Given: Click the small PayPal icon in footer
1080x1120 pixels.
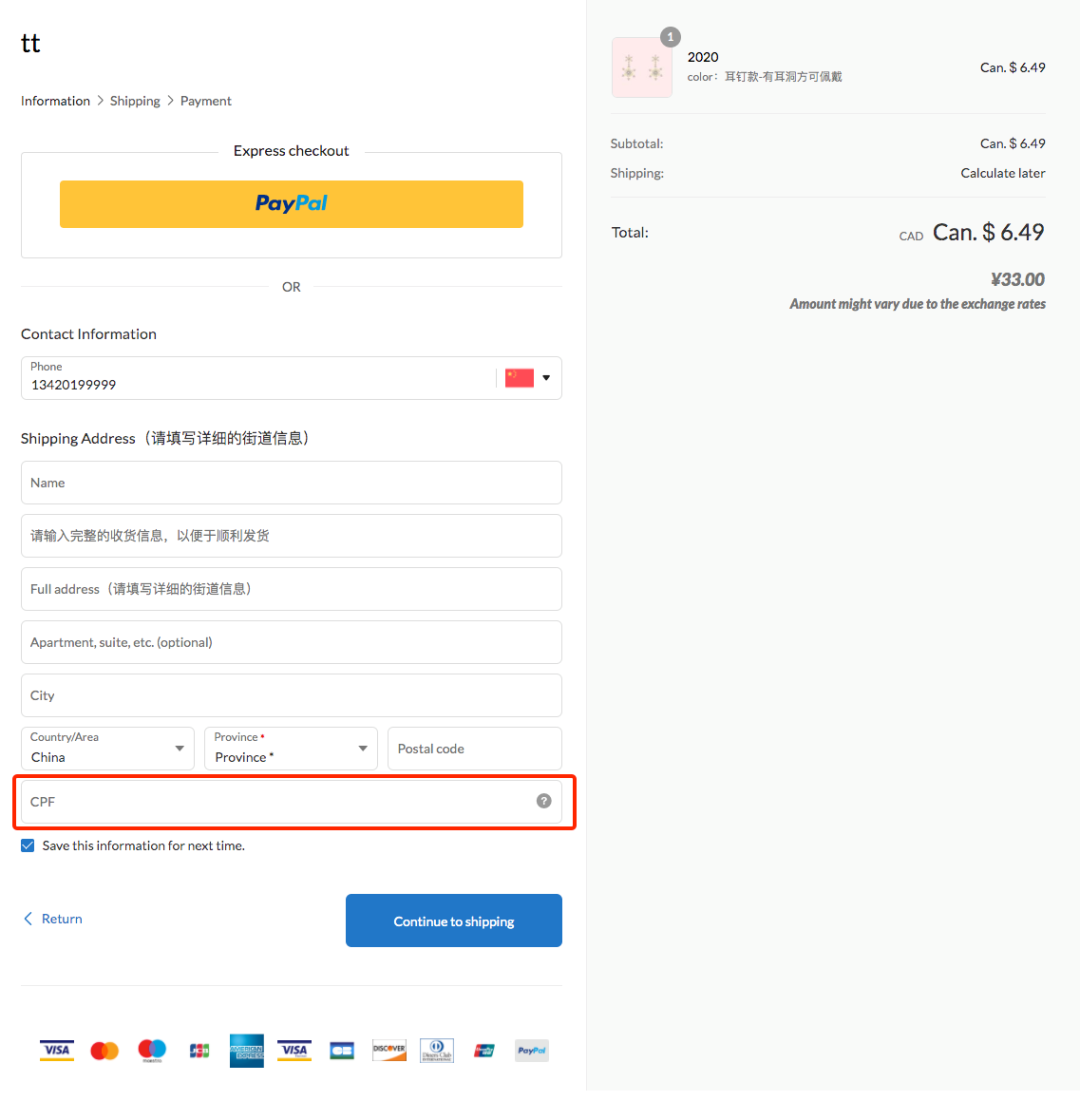Looking at the screenshot, I should tap(531, 1051).
